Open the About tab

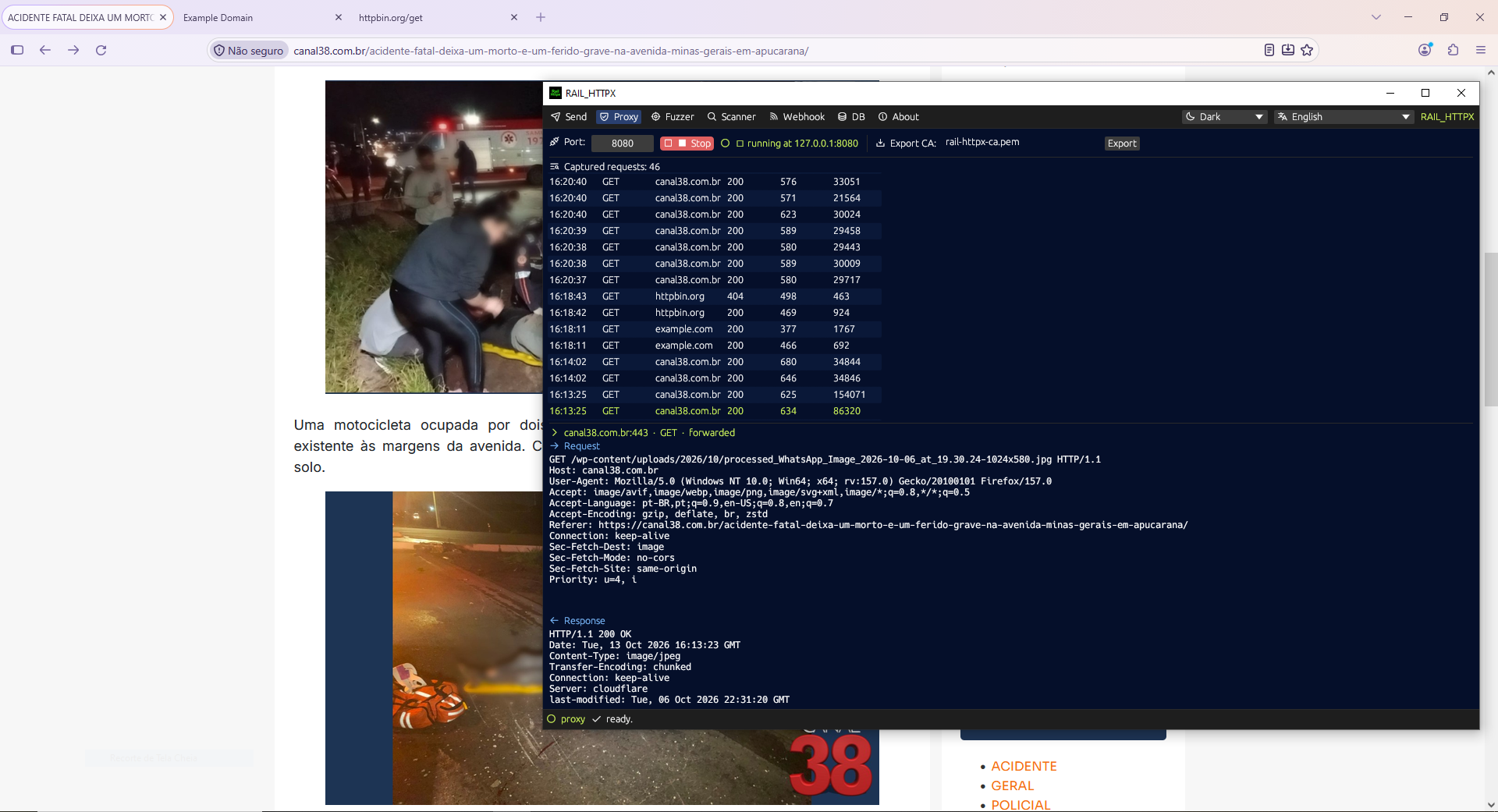click(x=899, y=117)
